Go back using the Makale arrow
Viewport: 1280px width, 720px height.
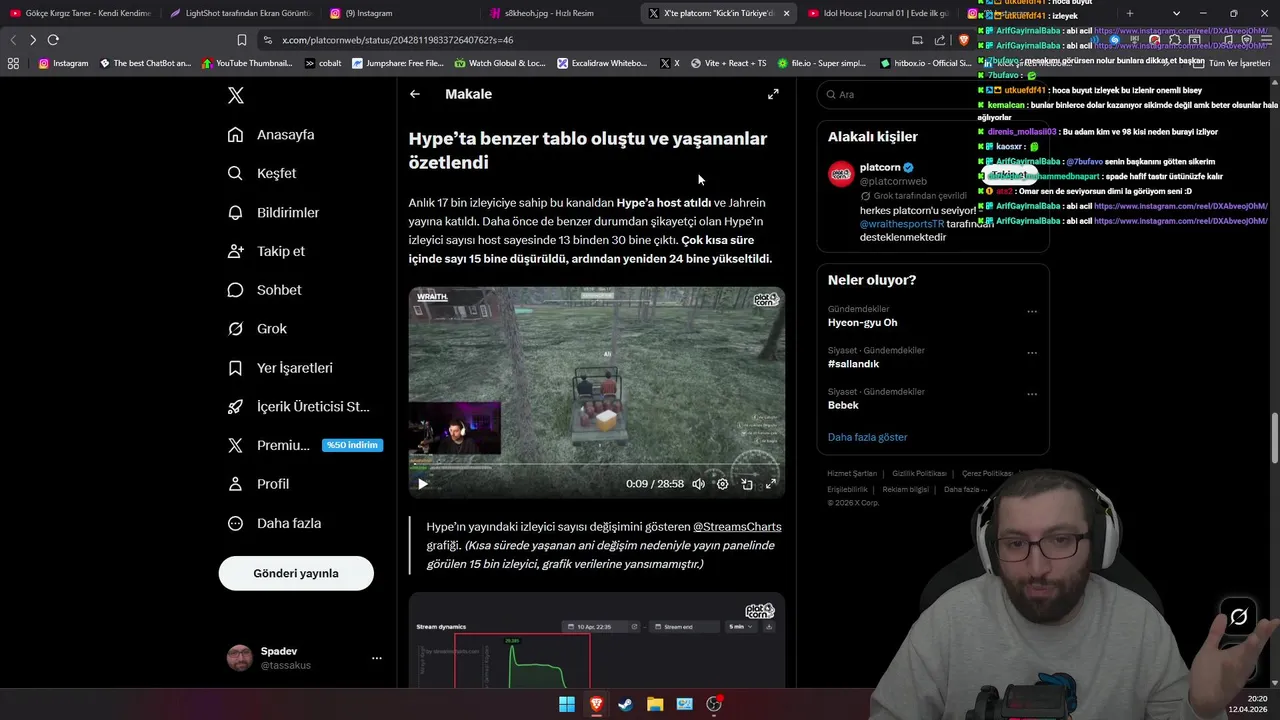pos(415,94)
